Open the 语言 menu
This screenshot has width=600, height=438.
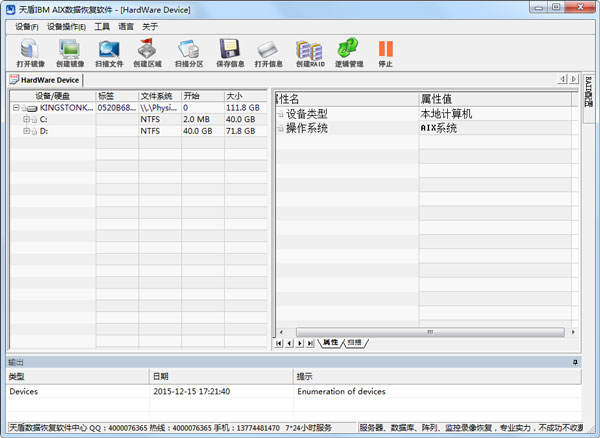pos(126,26)
